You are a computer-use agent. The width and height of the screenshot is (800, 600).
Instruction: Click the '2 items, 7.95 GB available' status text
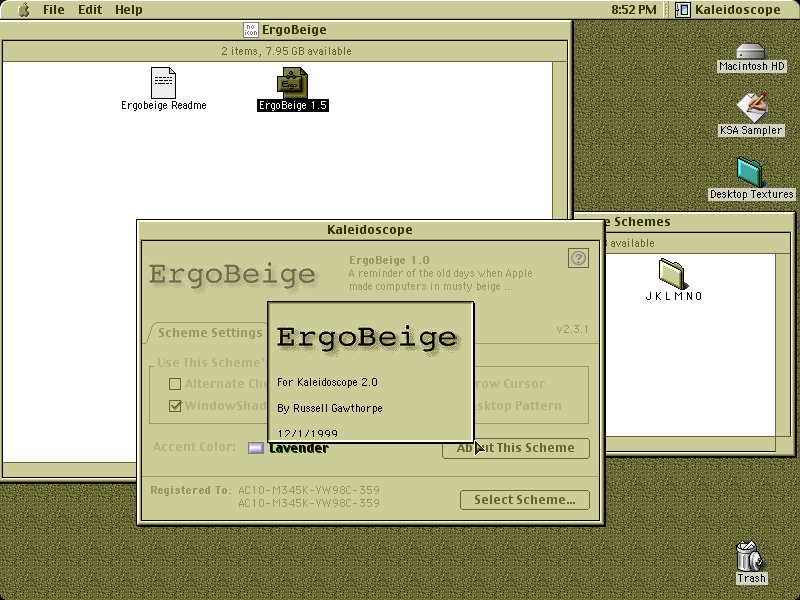pos(286,51)
